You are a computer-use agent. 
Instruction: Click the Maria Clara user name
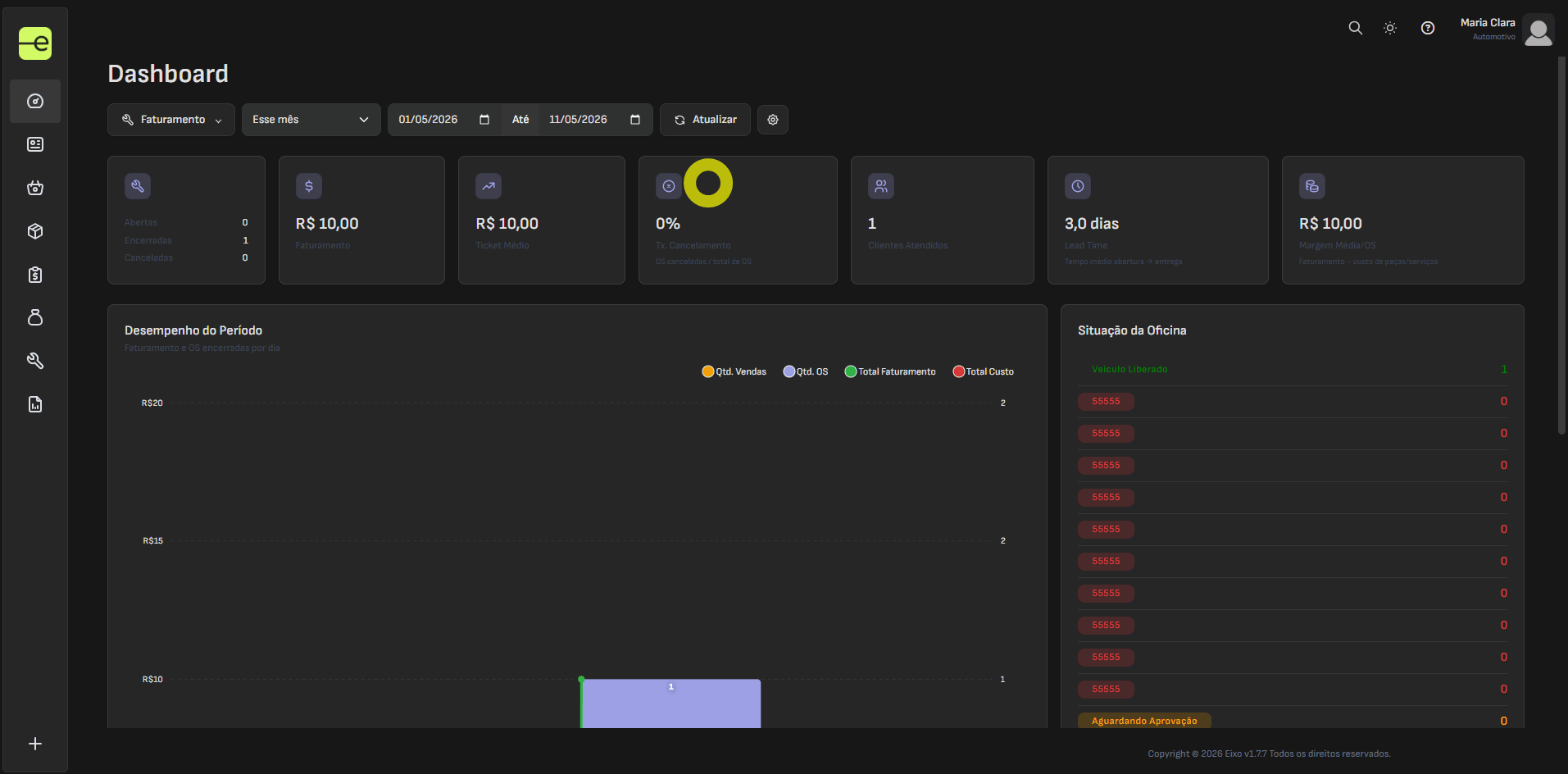pos(1488,23)
